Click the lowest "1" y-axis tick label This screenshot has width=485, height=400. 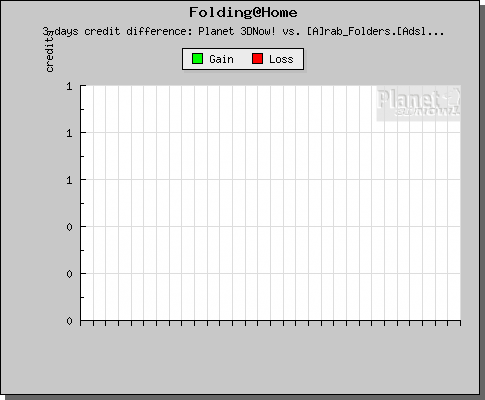click(69, 180)
